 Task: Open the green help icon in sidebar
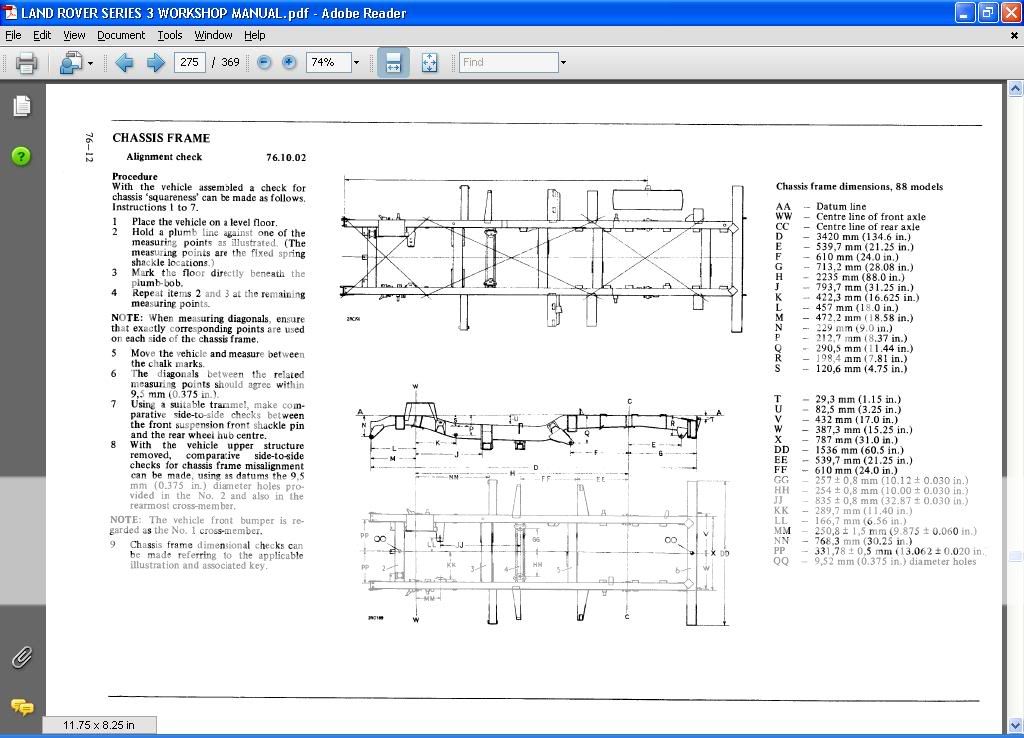21,156
